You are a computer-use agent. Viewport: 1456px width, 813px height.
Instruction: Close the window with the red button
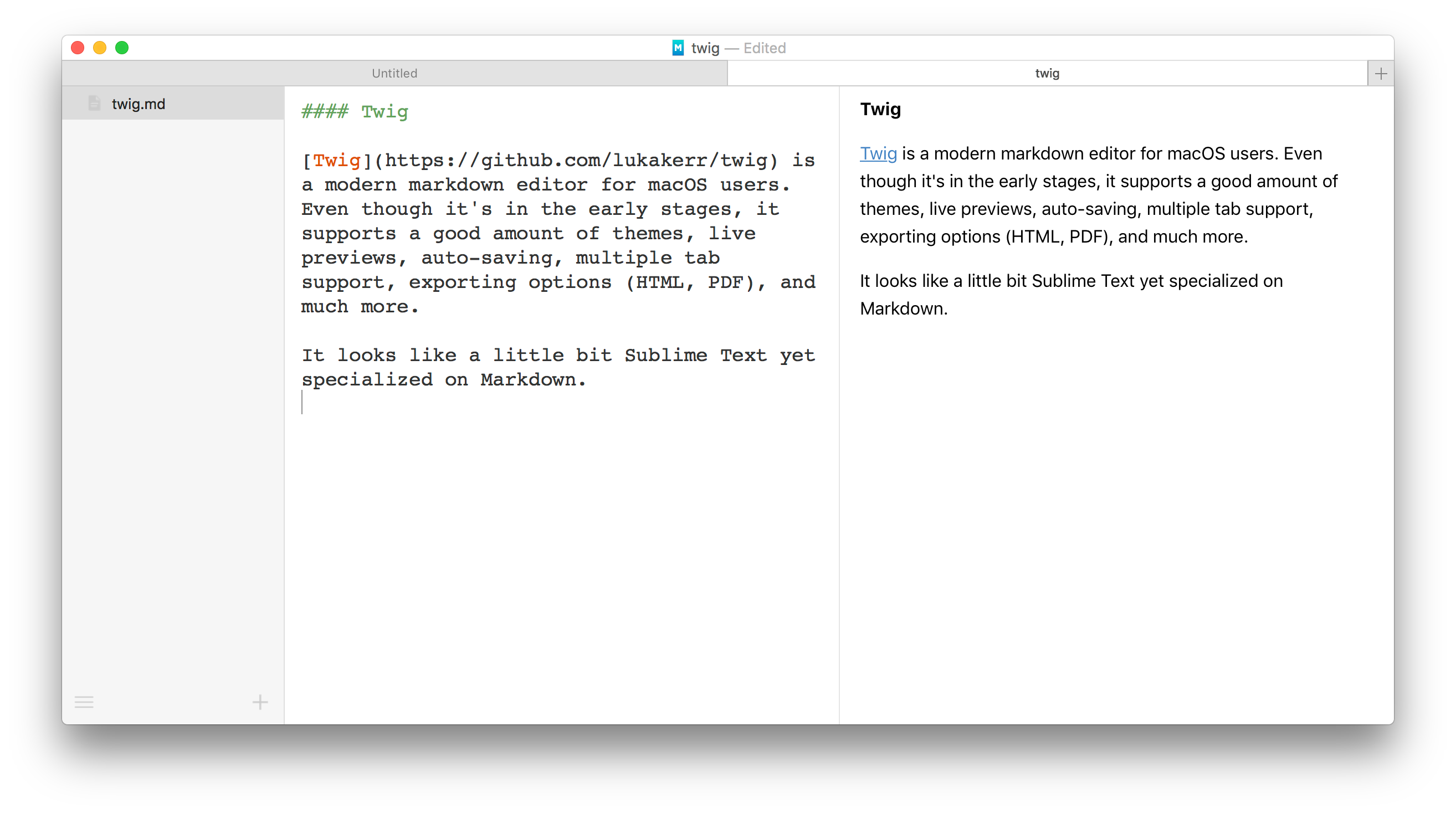tap(78, 48)
